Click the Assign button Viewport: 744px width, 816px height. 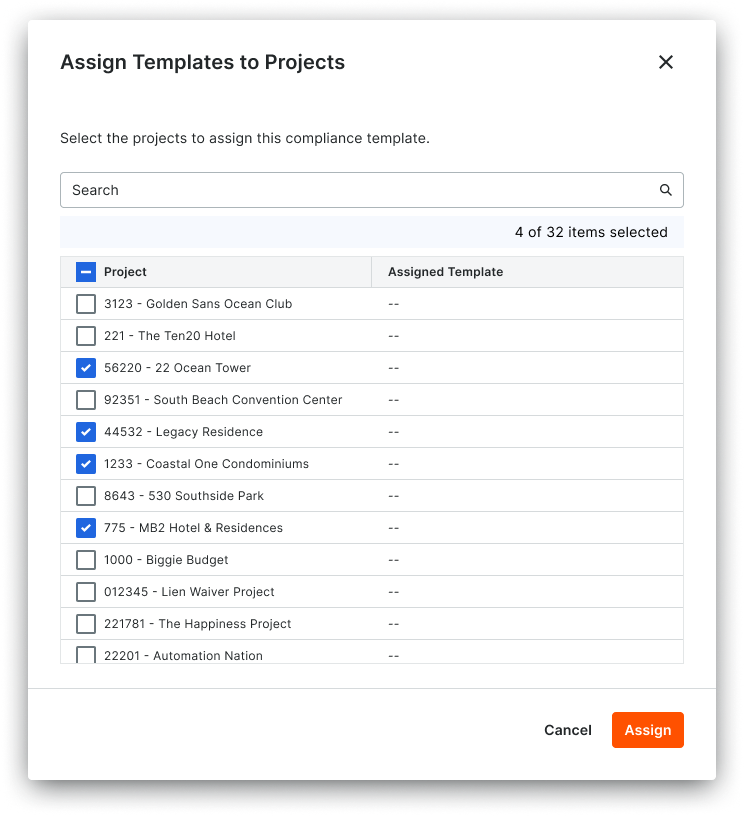pos(648,730)
